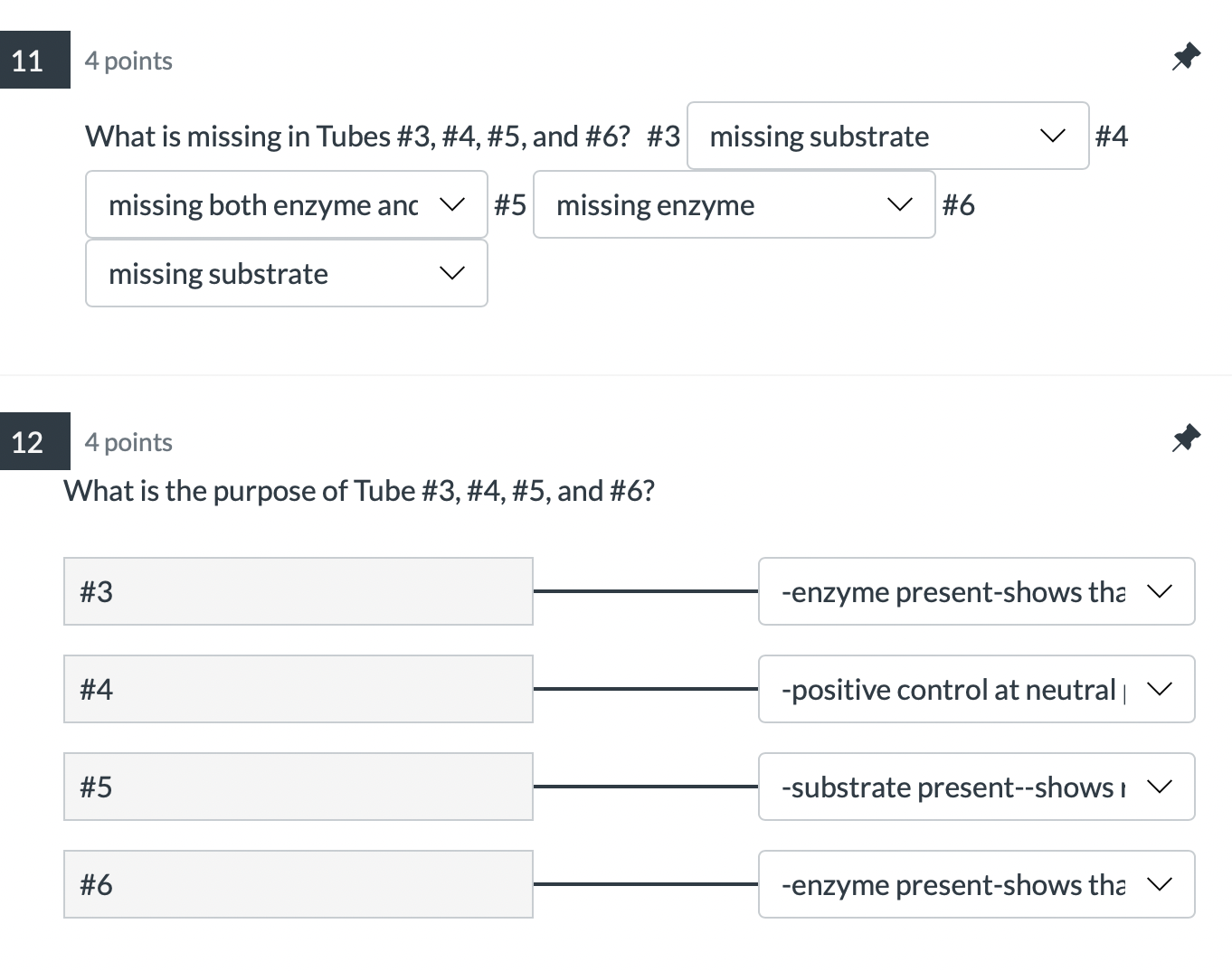Select the #4 matching prompt box
The height and width of the screenshot is (971, 1232).
tap(299, 689)
